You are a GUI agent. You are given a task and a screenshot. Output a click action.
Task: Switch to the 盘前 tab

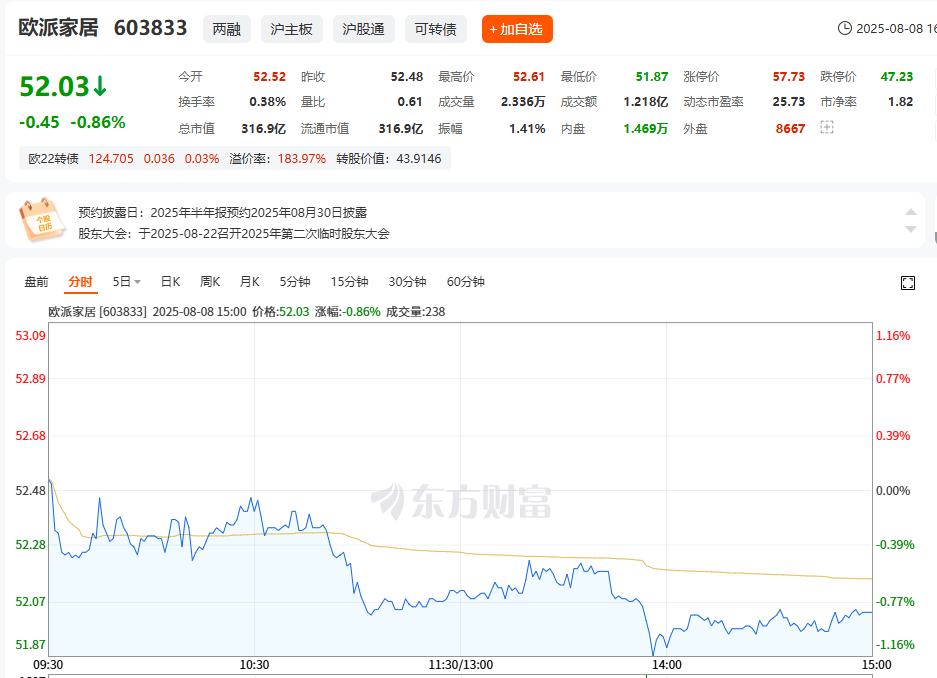(36, 282)
